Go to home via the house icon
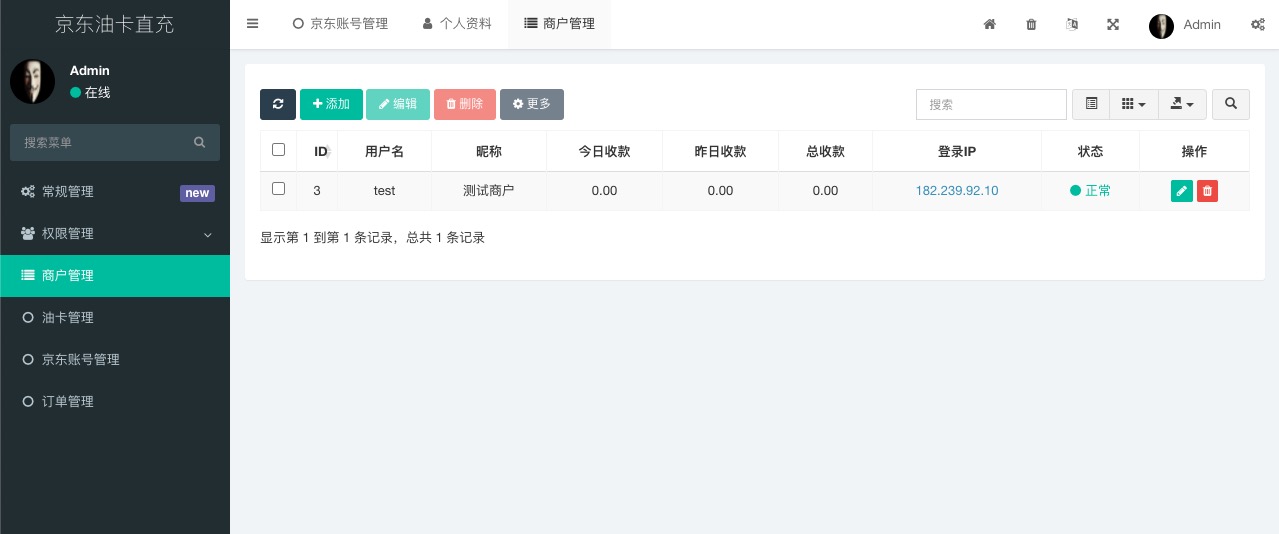This screenshot has height=534, width=1279. 989,24
